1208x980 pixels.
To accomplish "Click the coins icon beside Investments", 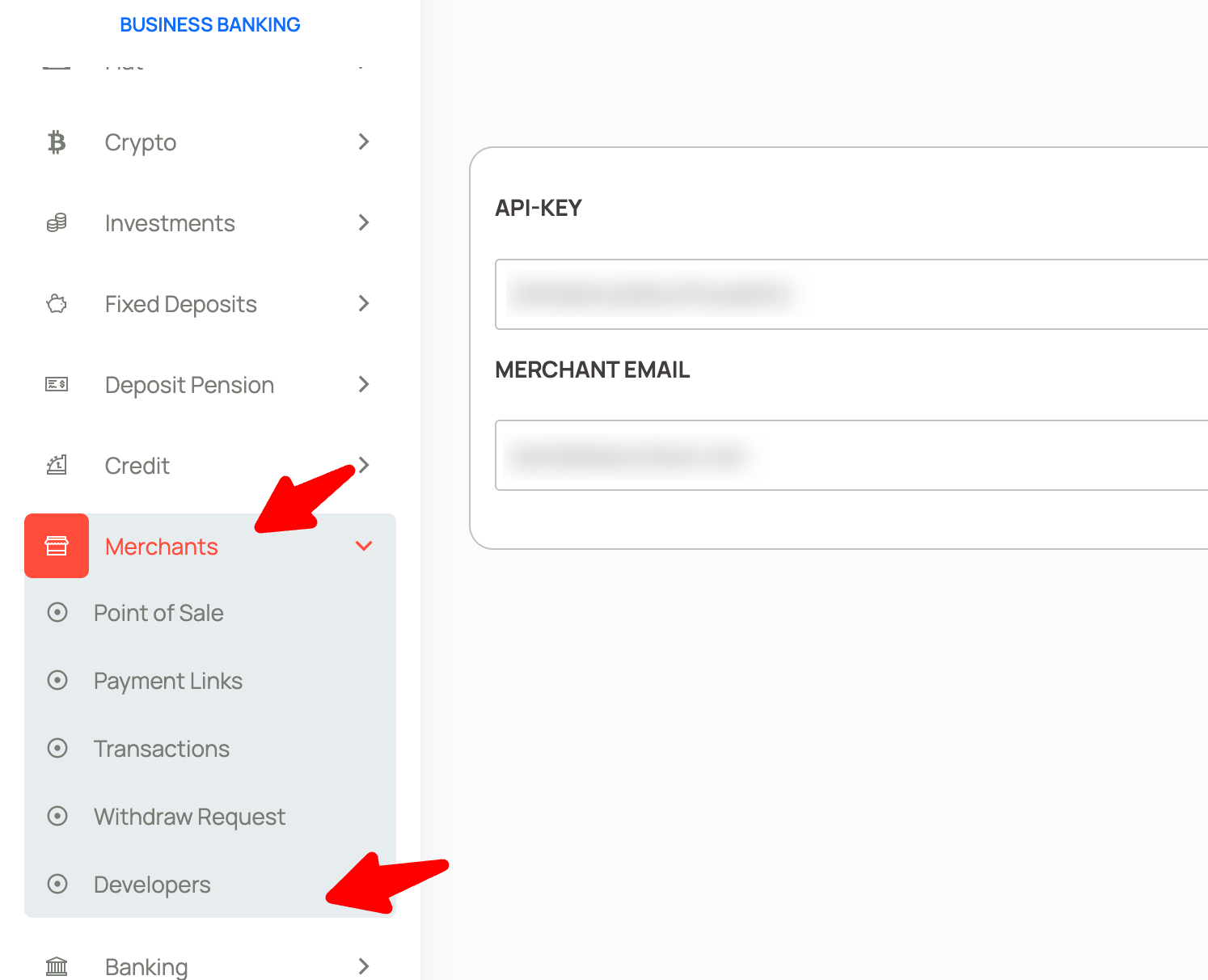I will (x=57, y=223).
